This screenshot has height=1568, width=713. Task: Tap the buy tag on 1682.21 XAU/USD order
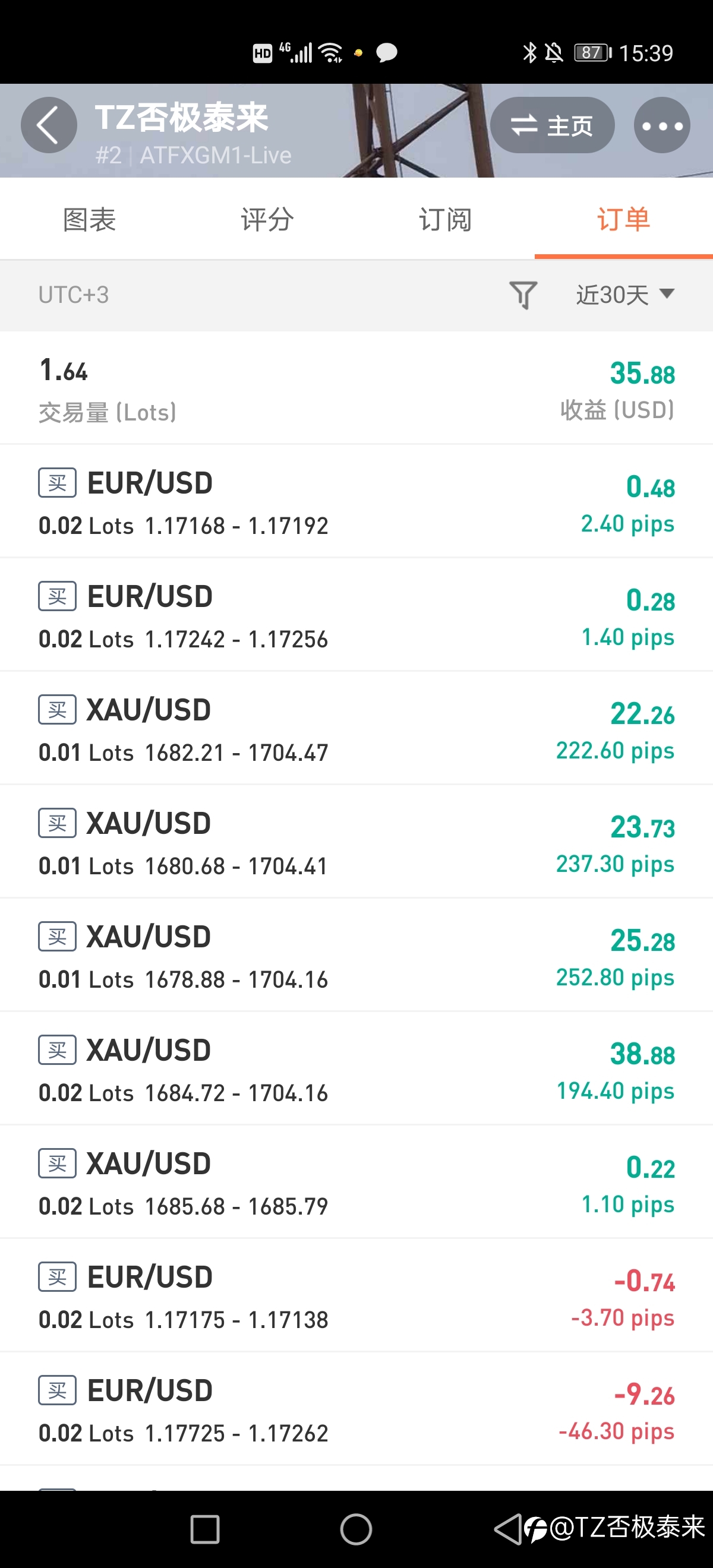click(x=57, y=710)
